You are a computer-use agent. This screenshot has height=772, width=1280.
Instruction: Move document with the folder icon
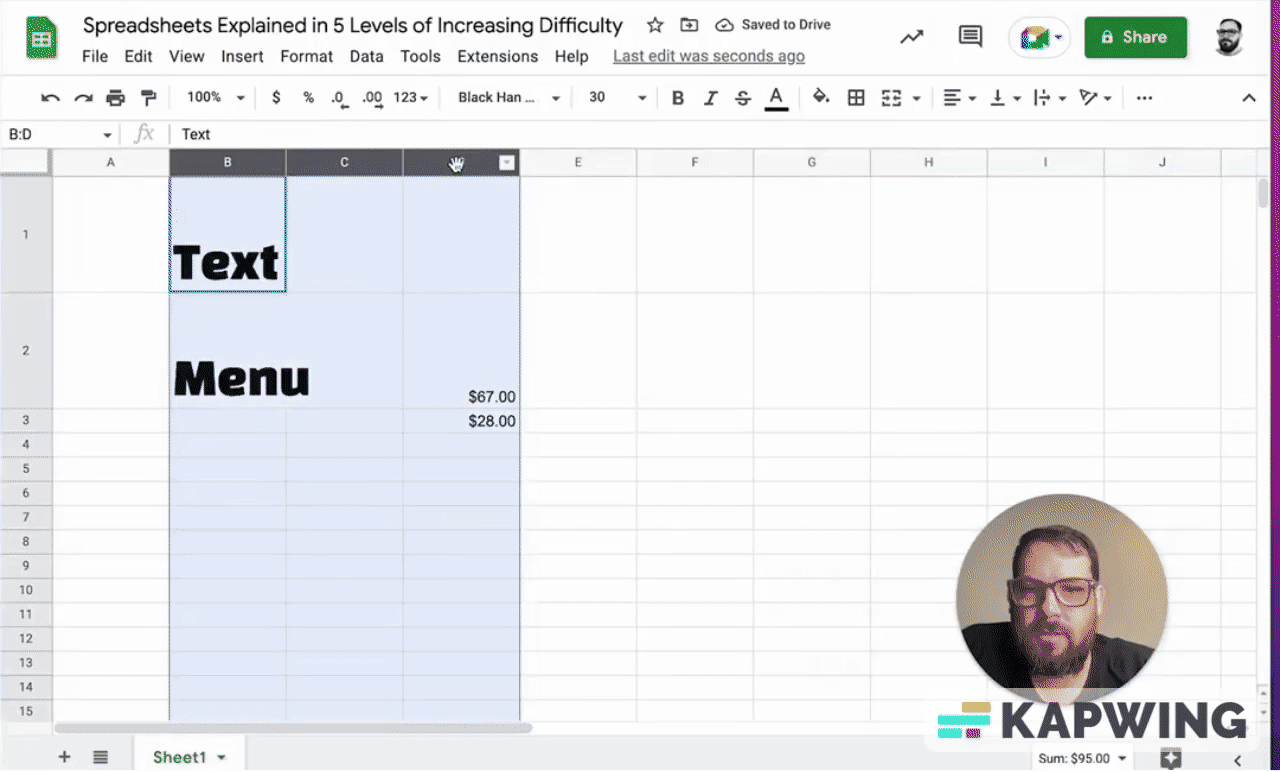click(x=689, y=25)
